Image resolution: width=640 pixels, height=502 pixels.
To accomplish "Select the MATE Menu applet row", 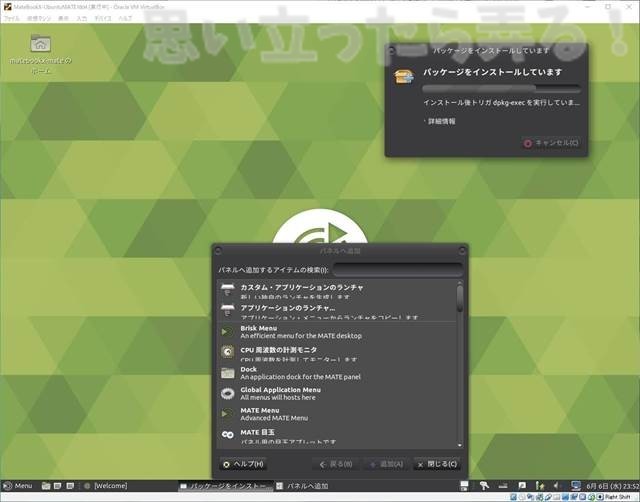I will pyautogui.click(x=338, y=414).
